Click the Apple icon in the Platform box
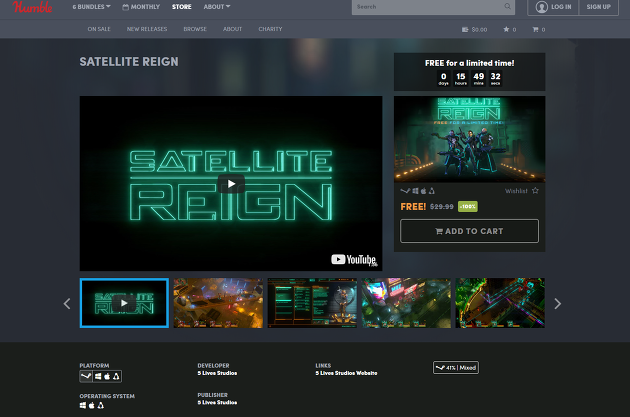 pos(107,376)
